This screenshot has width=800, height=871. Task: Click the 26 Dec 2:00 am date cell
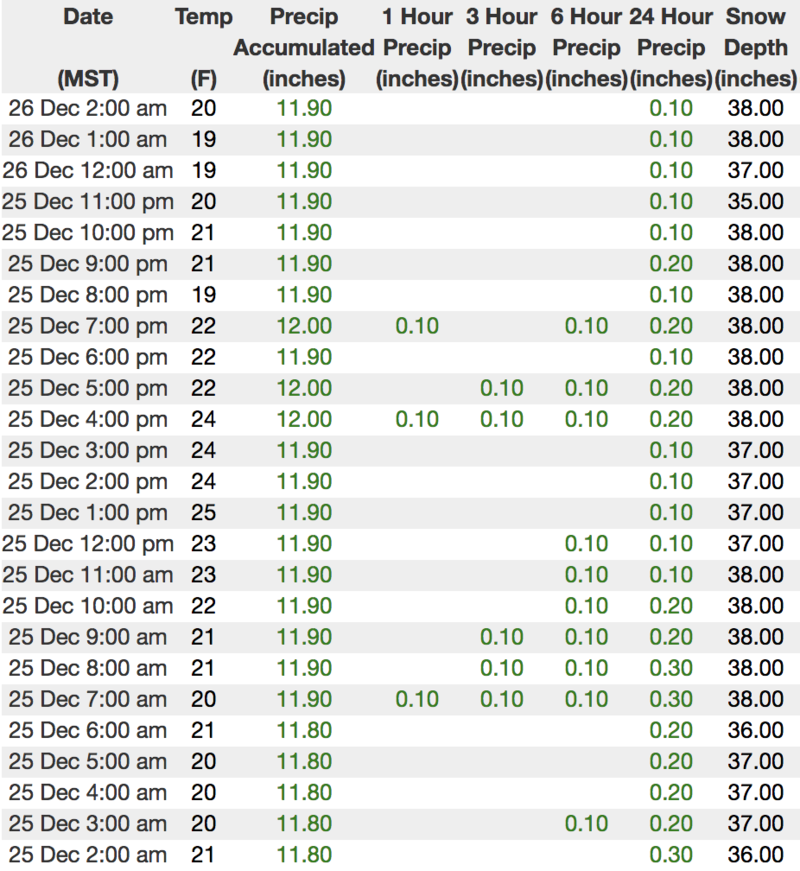click(x=87, y=108)
